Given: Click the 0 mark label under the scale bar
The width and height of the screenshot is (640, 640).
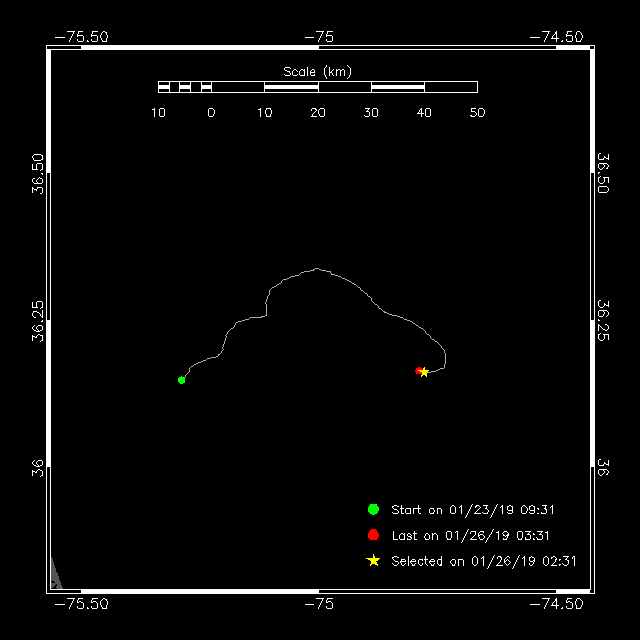Looking at the screenshot, I should 211,113.
